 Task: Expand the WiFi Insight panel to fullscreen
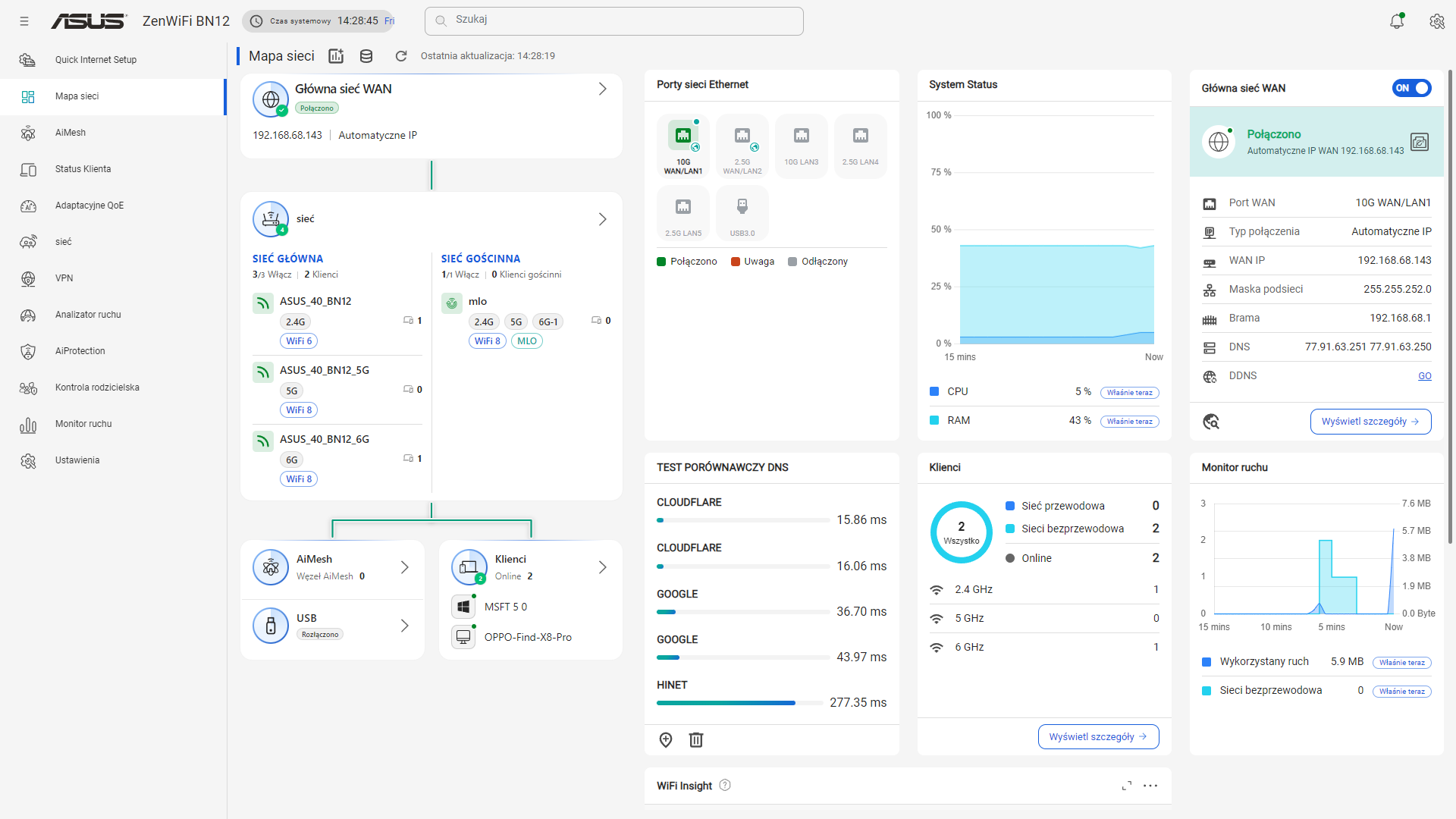(1127, 786)
